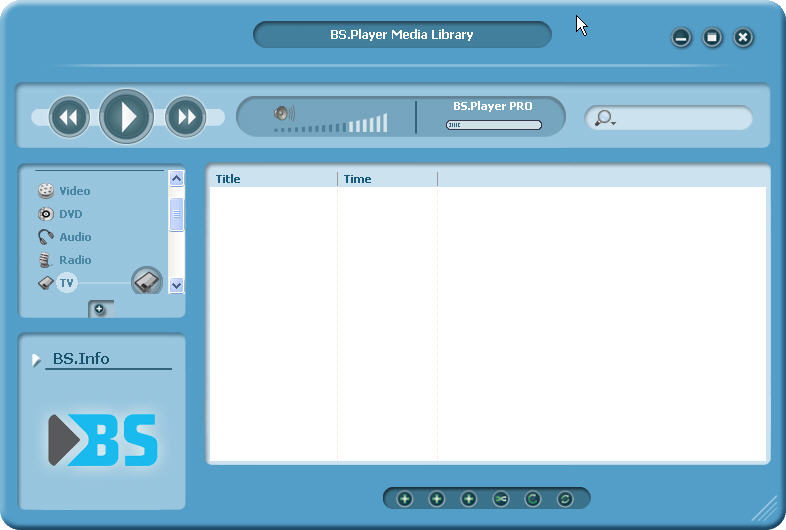This screenshot has height=530, width=786.
Task: Mute audio via the speaker icon
Action: [284, 113]
